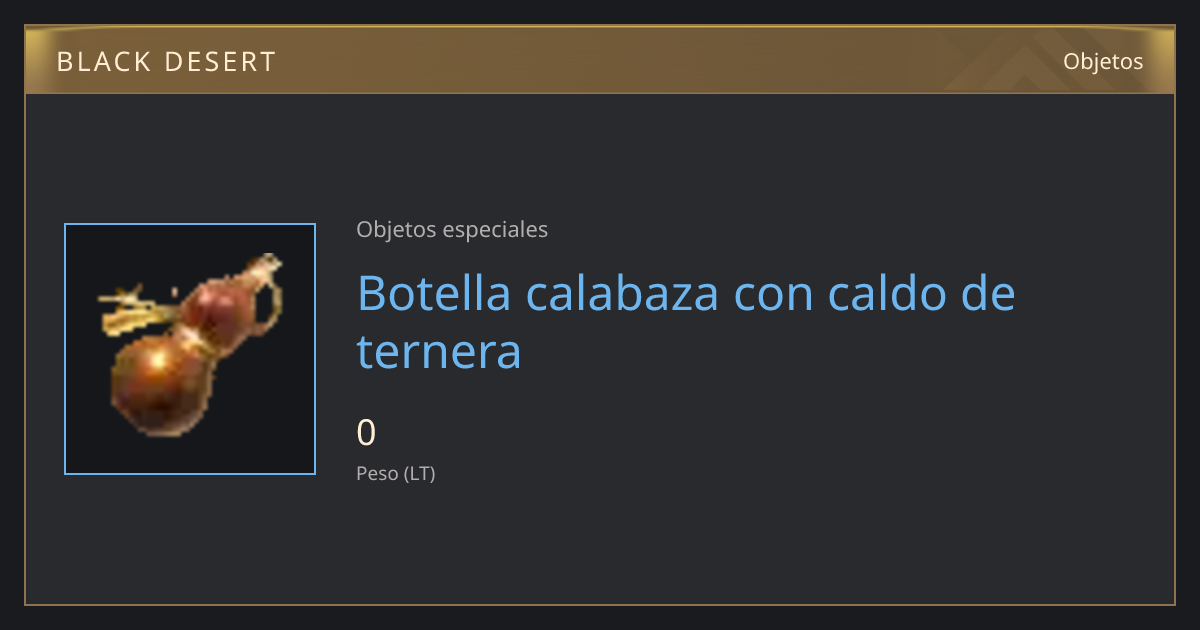The width and height of the screenshot is (1200, 630).
Task: Click the Peso (LT) label
Action: click(x=396, y=474)
